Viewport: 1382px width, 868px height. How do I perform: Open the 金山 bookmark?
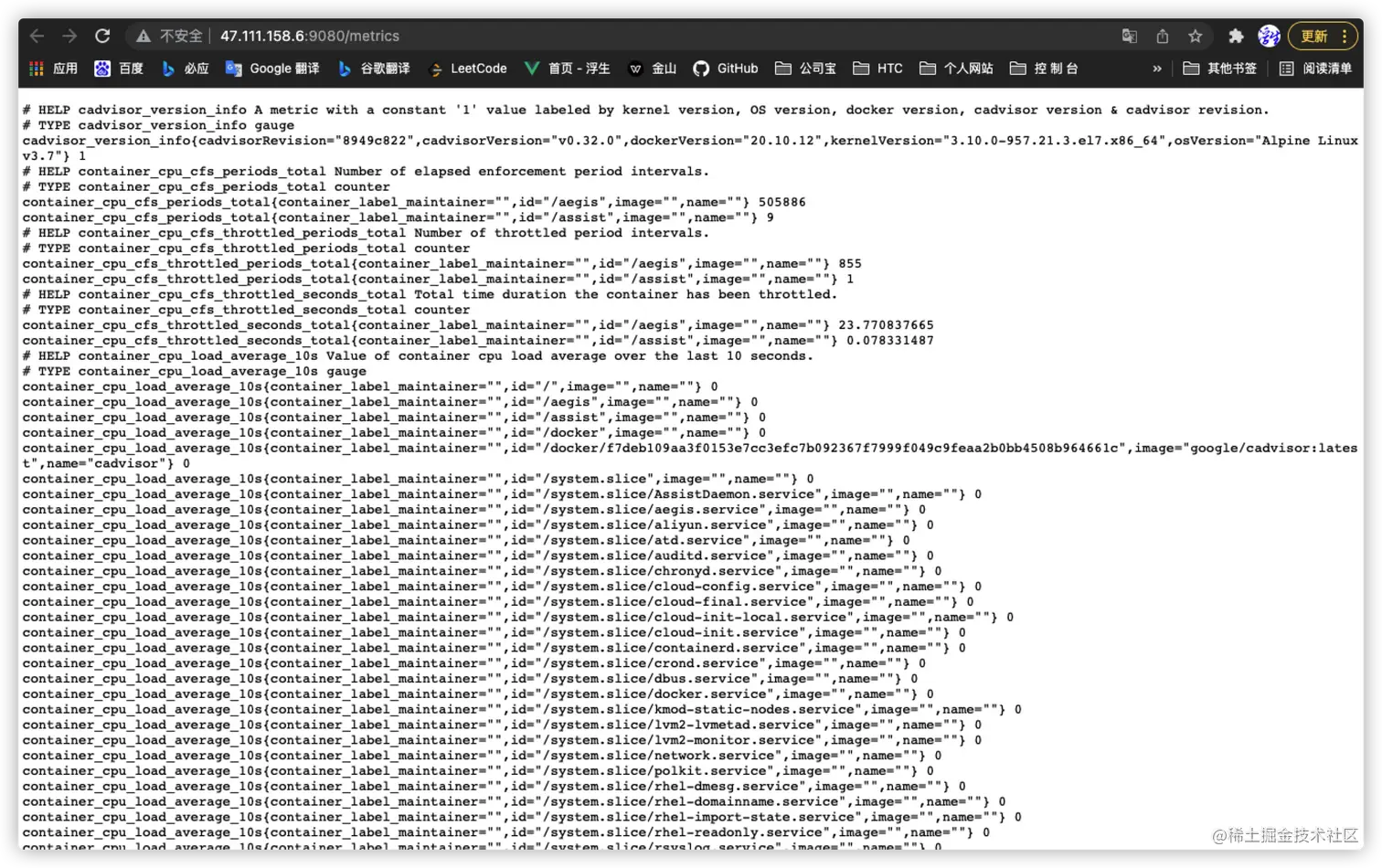(x=653, y=69)
